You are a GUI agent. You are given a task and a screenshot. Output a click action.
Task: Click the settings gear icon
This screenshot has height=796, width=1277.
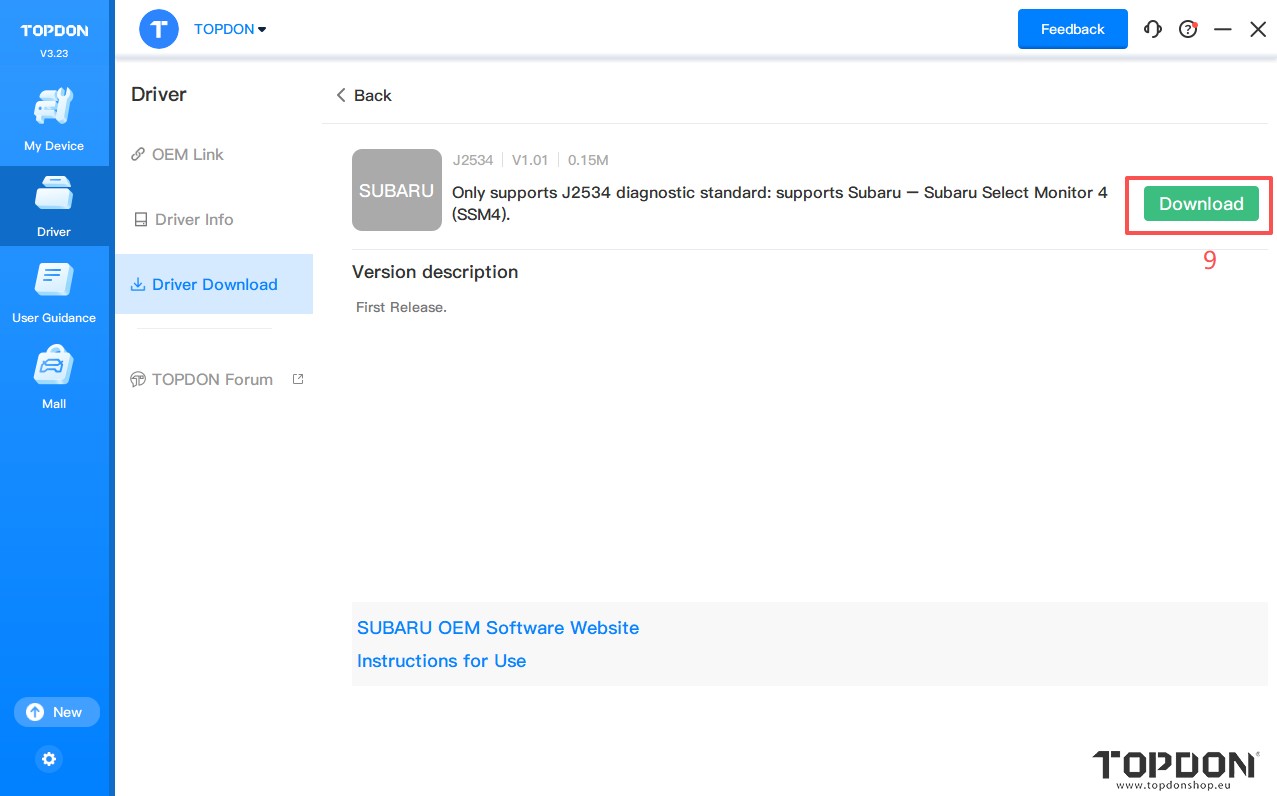(49, 759)
